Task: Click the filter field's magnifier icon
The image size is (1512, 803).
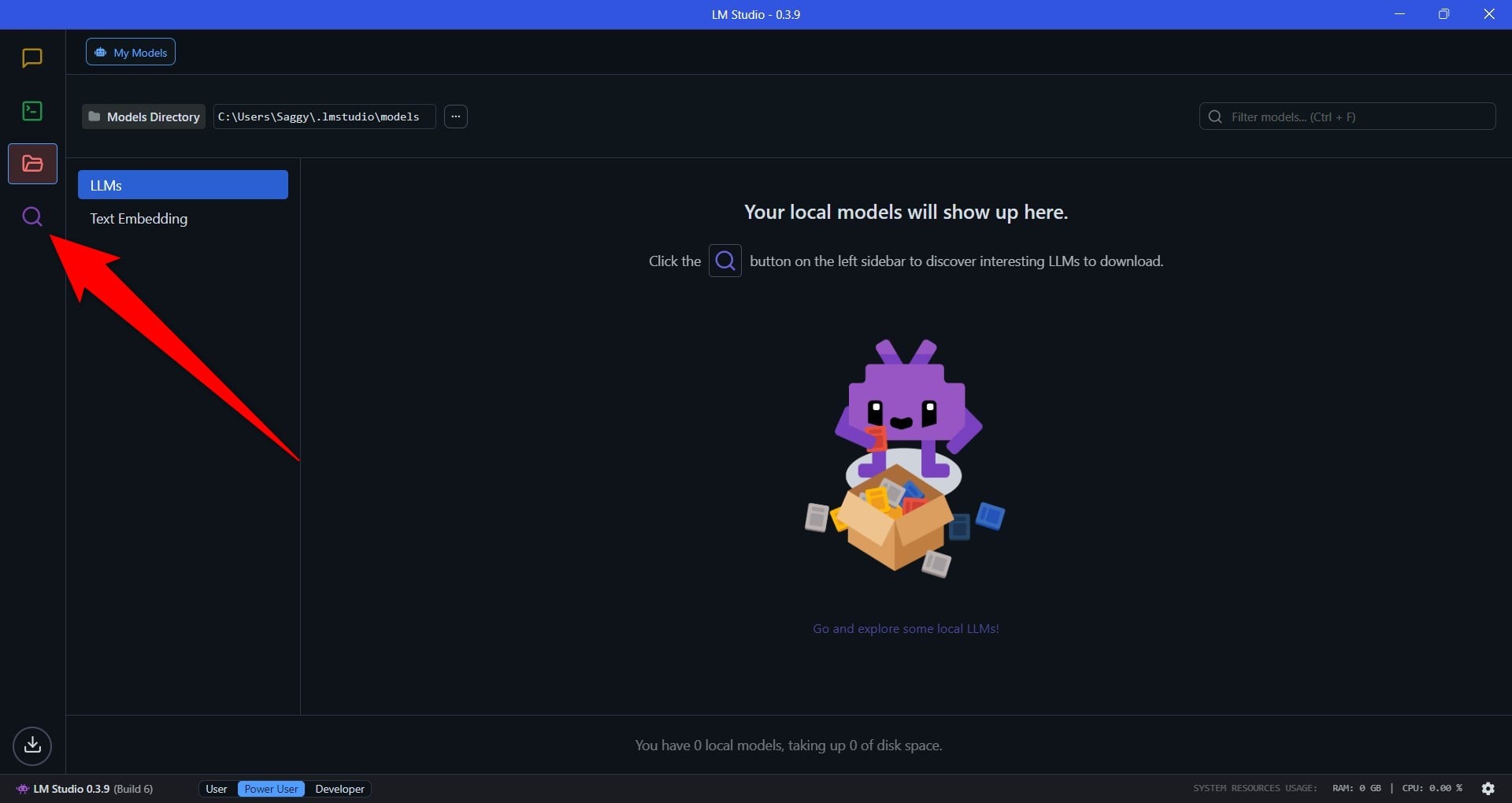Action: (1215, 117)
